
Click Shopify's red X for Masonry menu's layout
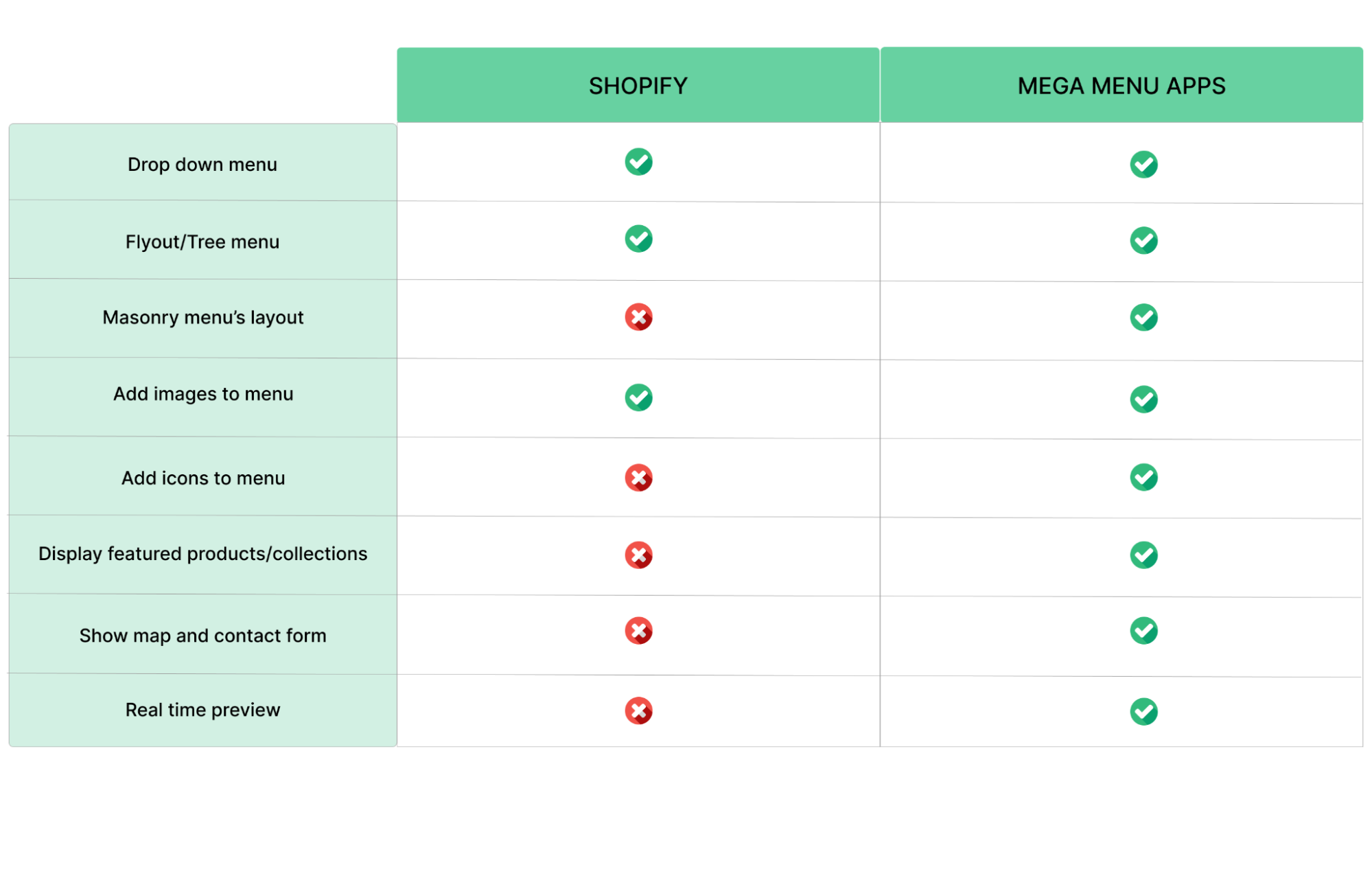tap(638, 317)
